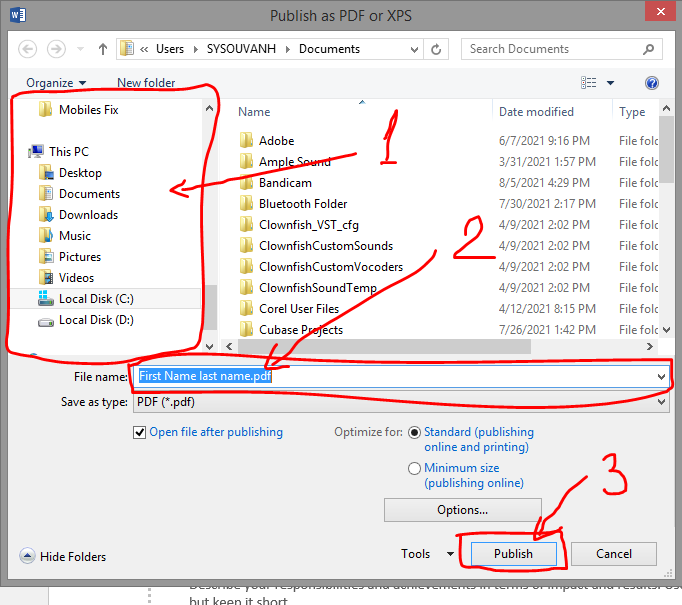Viewport: 682px width, 605px height.
Task: Click file list scroll left arrow
Action: (x=229, y=347)
